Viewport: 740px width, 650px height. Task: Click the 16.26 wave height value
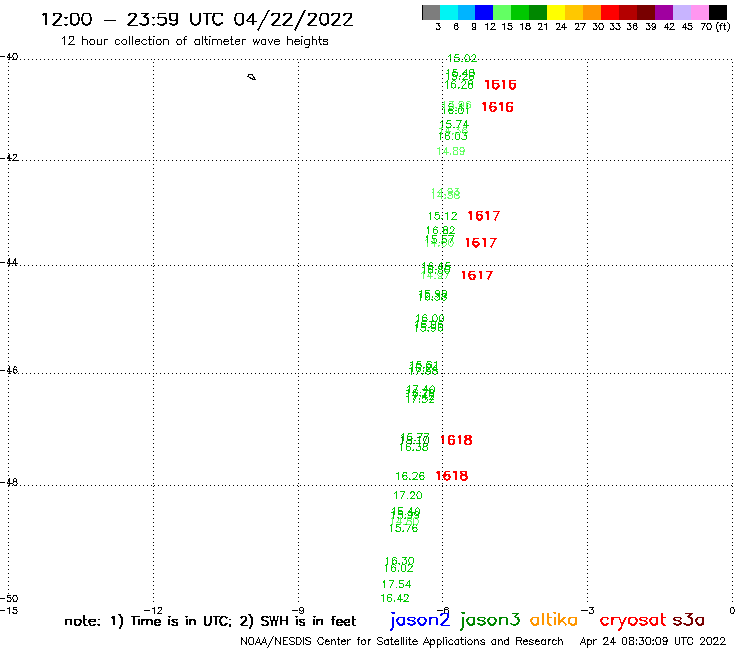click(x=410, y=476)
